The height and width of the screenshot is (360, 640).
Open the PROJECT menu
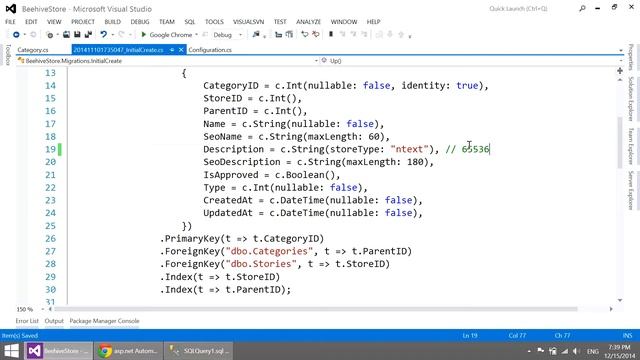(x=83, y=22)
